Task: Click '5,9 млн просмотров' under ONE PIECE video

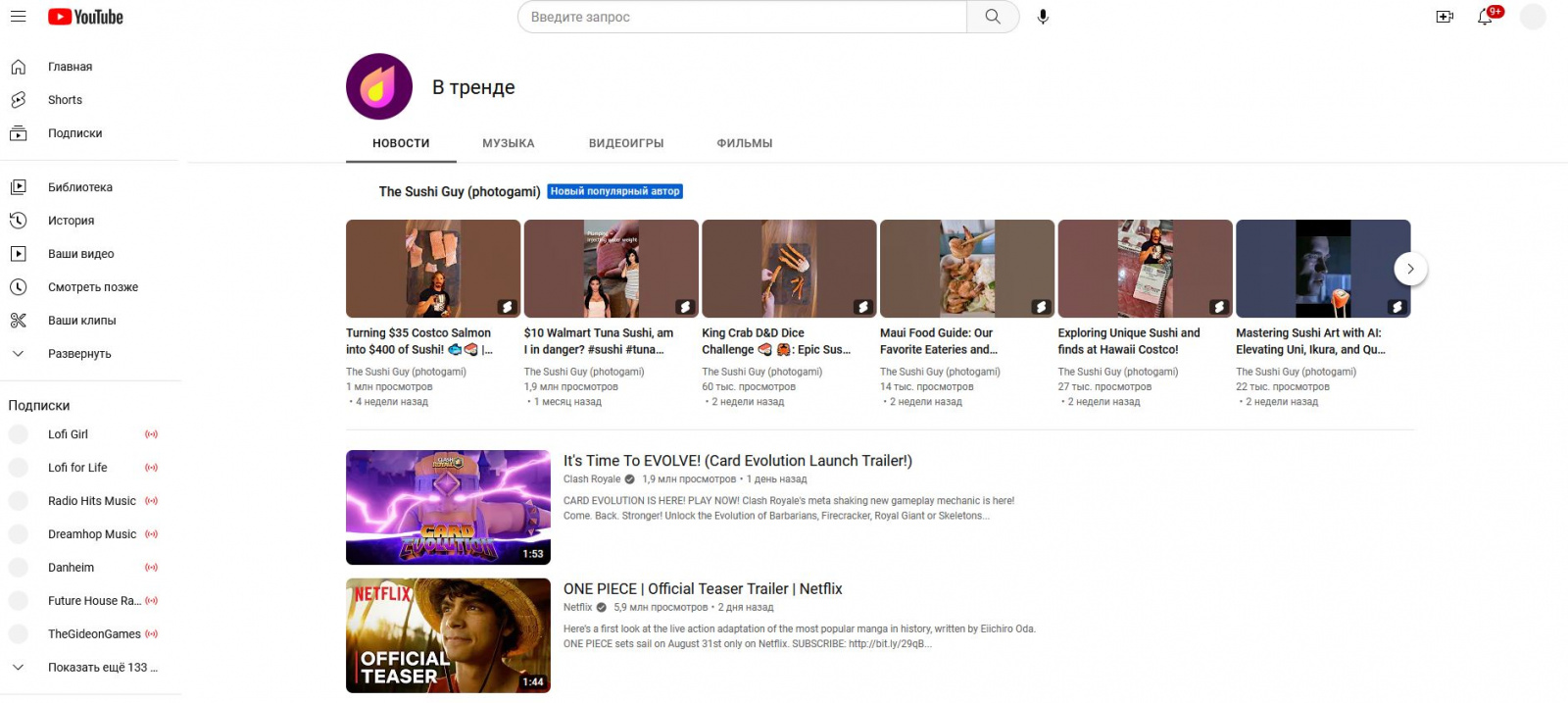Action: point(661,608)
